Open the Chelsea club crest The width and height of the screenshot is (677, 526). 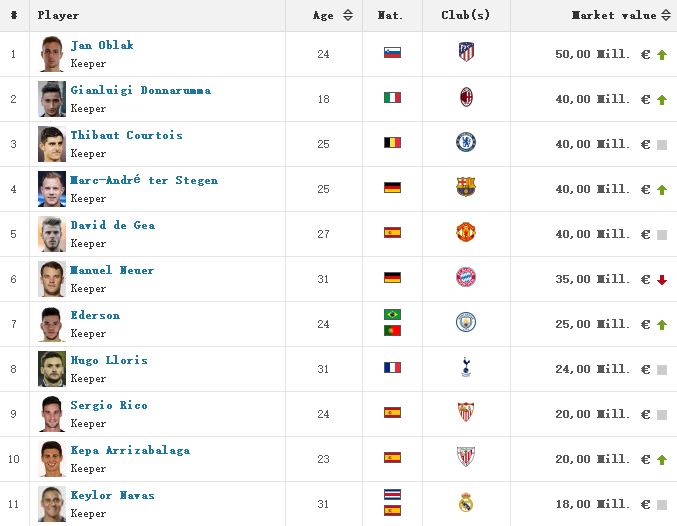tap(466, 142)
